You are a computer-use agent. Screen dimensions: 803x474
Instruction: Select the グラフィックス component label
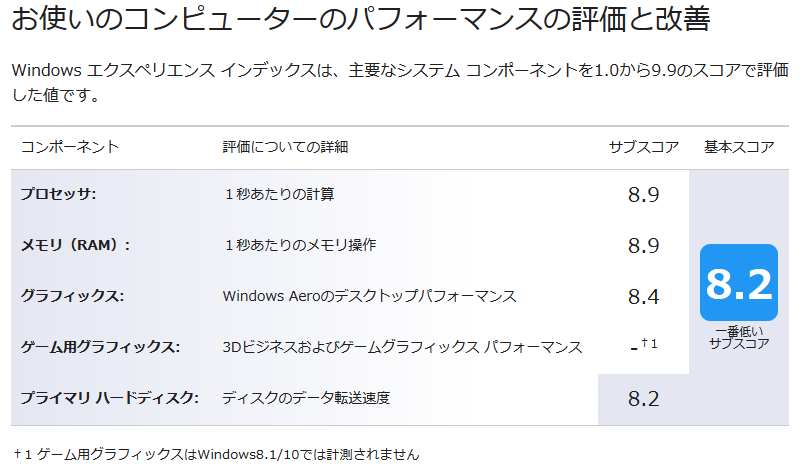(x=72, y=296)
